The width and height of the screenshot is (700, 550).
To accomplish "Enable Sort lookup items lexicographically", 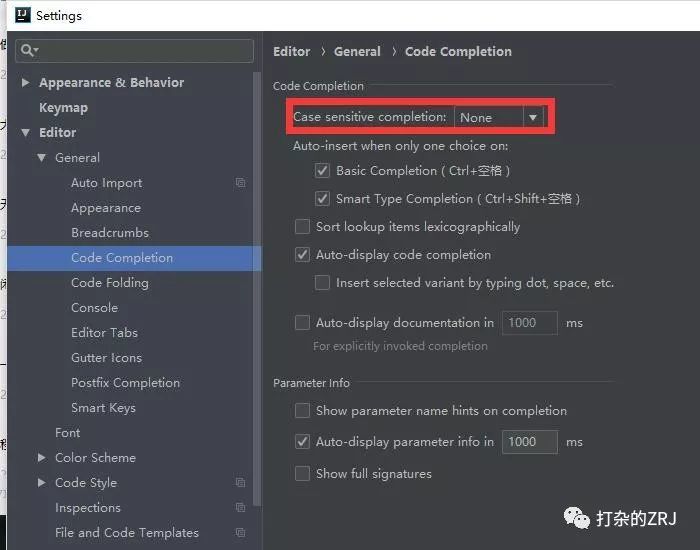I will 302,227.
